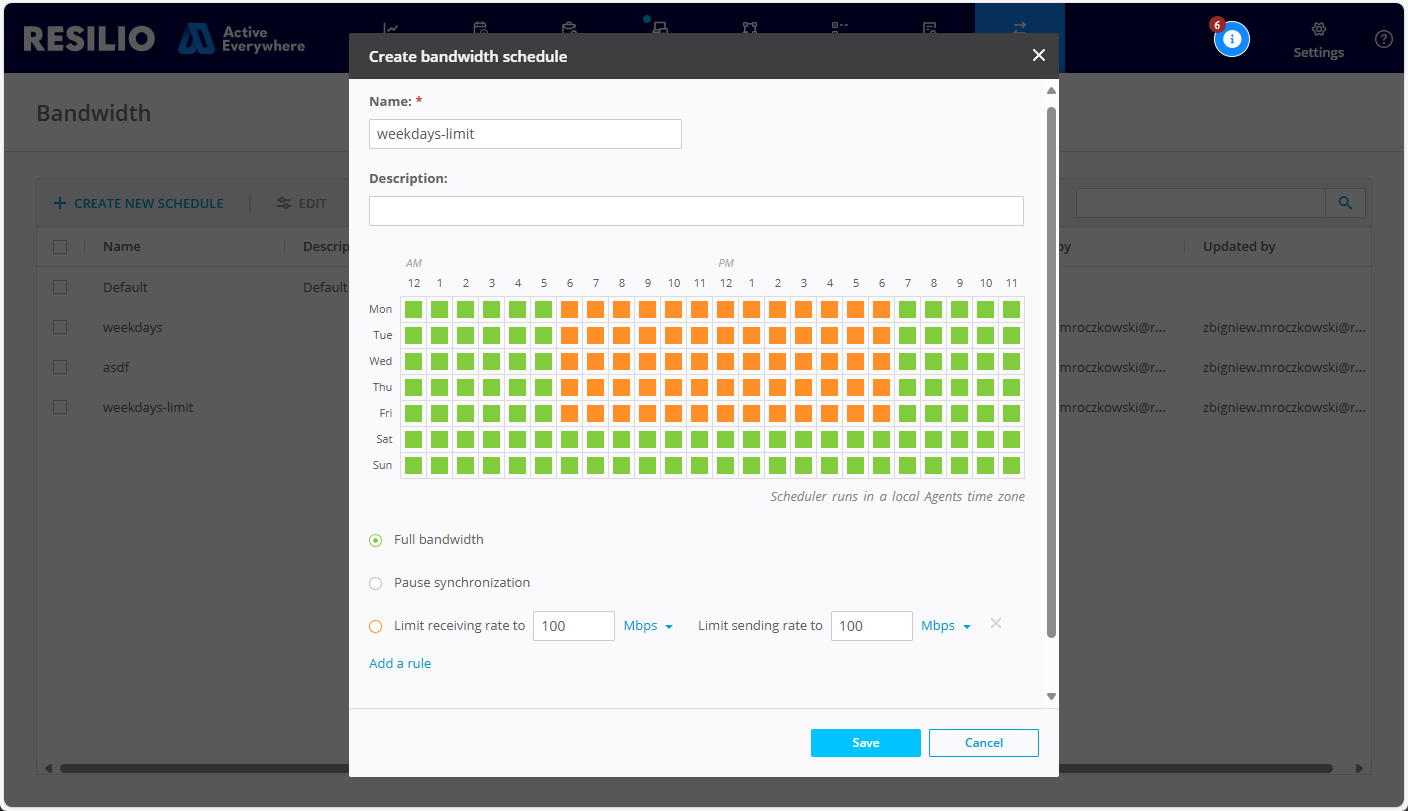
Task: Open receiving rate Mbps unit dropdown
Action: (648, 626)
